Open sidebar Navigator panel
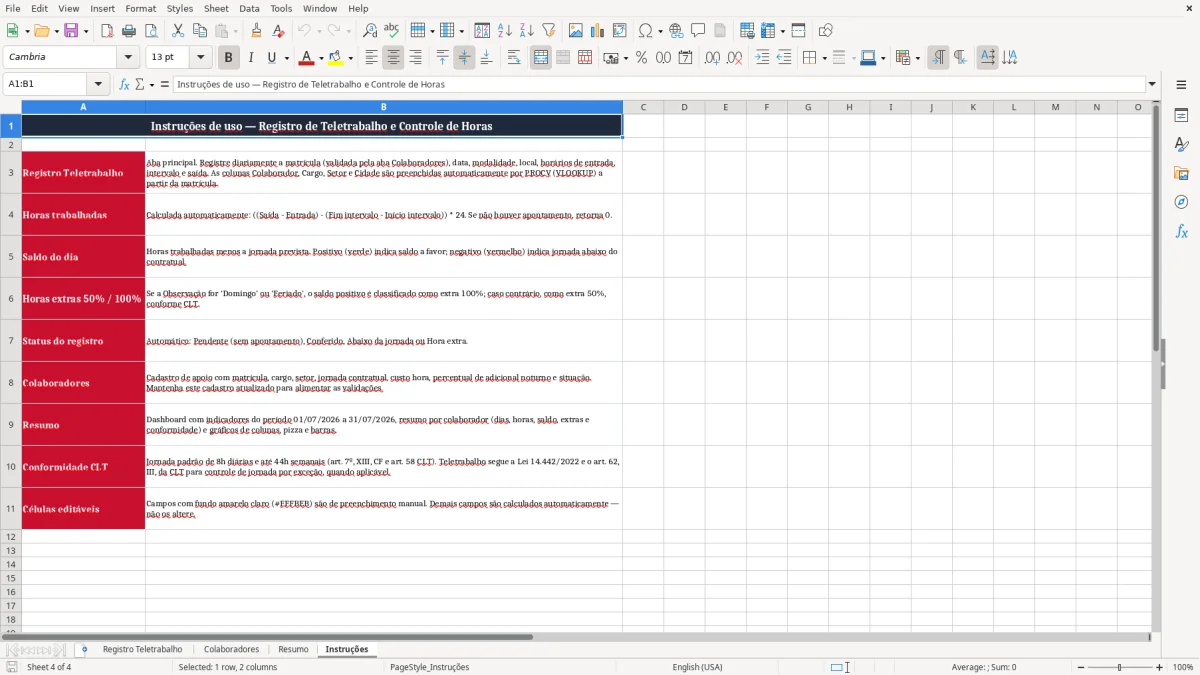 click(x=1181, y=203)
